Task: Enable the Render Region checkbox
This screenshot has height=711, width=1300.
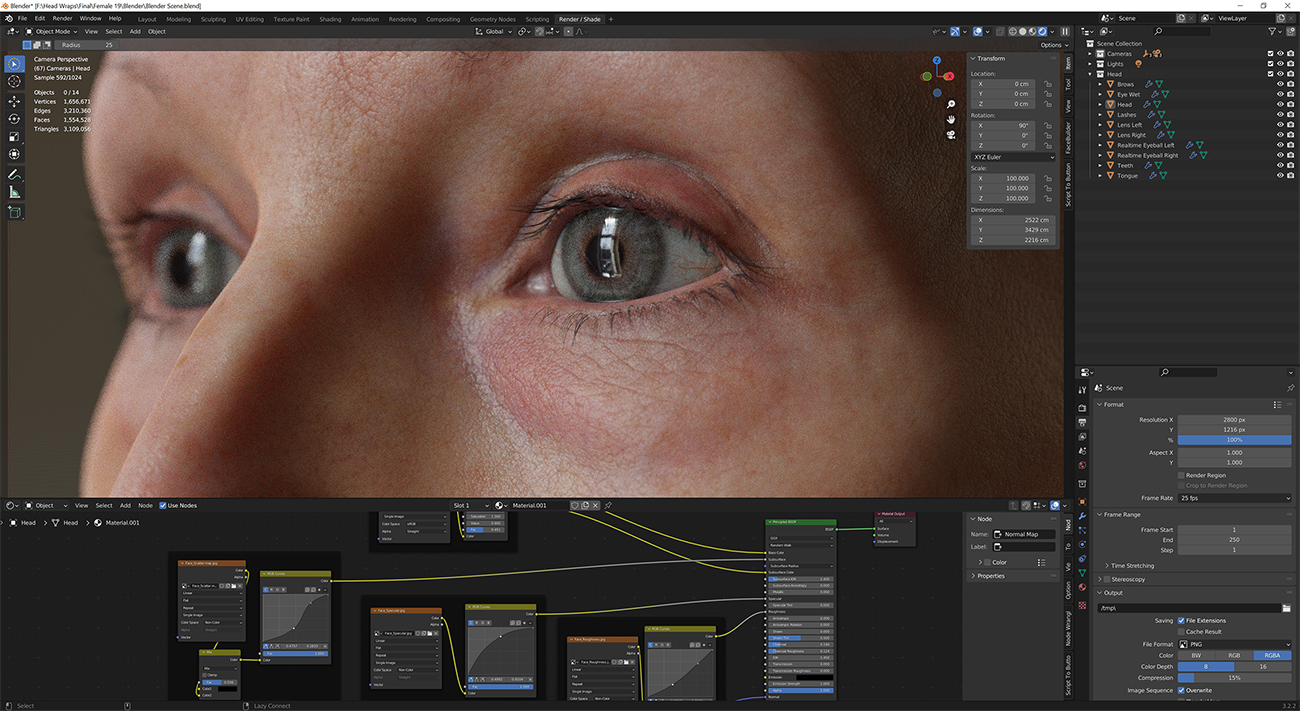Action: click(x=1183, y=474)
